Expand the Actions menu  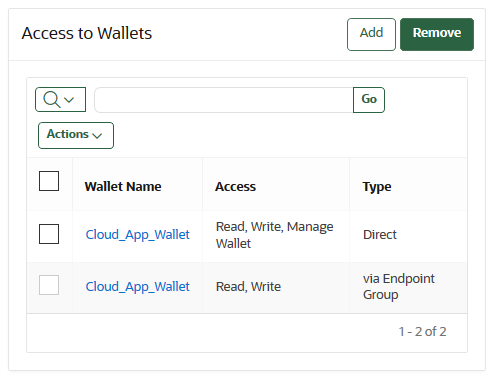pos(76,135)
